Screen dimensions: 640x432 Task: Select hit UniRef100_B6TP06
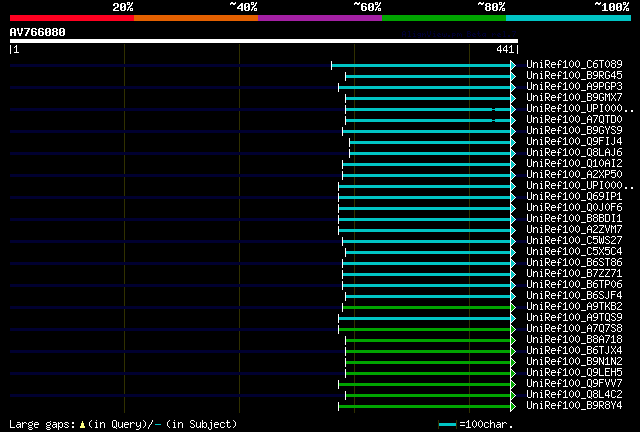tap(574, 285)
